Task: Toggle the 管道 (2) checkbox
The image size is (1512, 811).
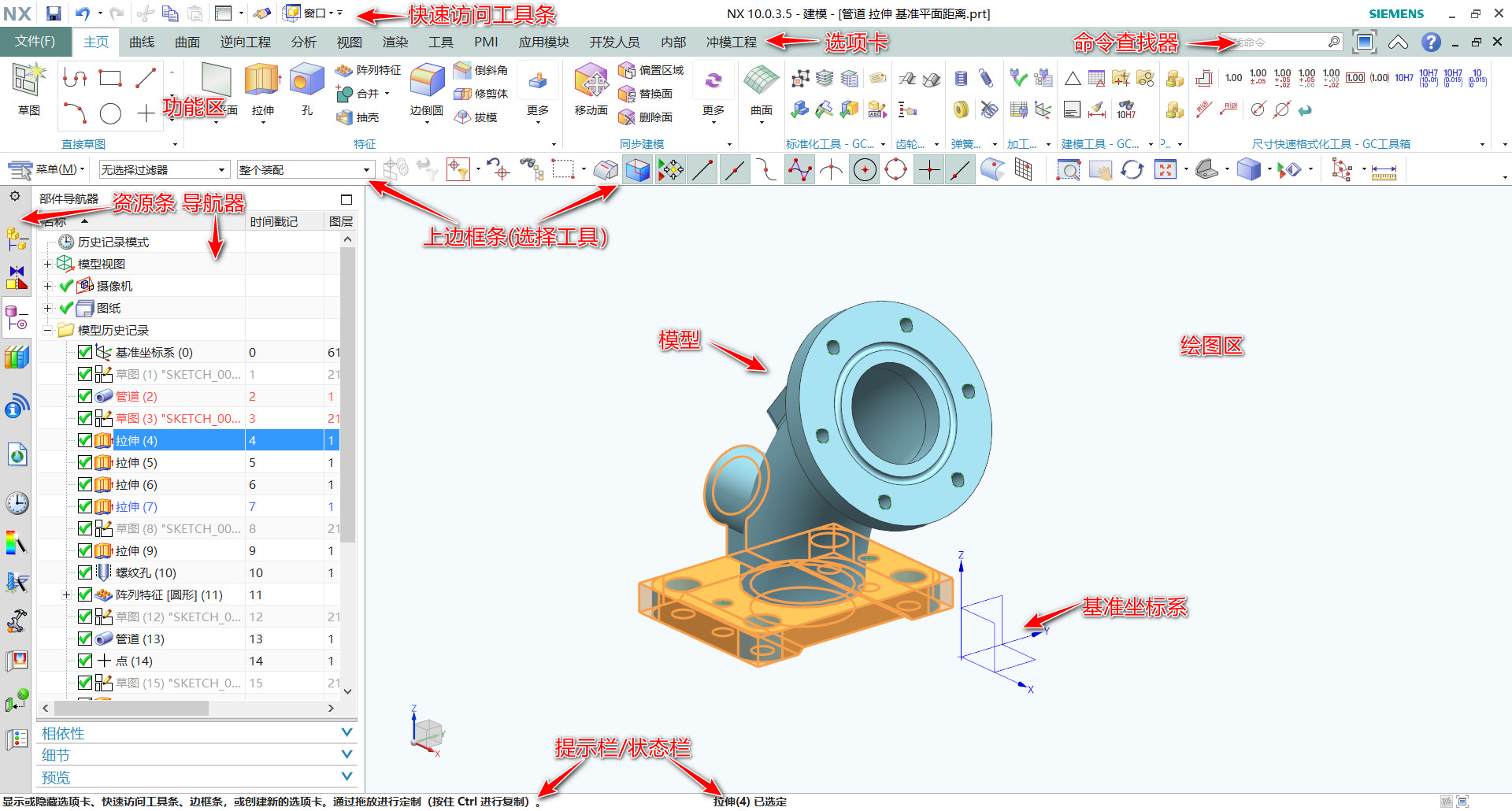Action: [85, 396]
